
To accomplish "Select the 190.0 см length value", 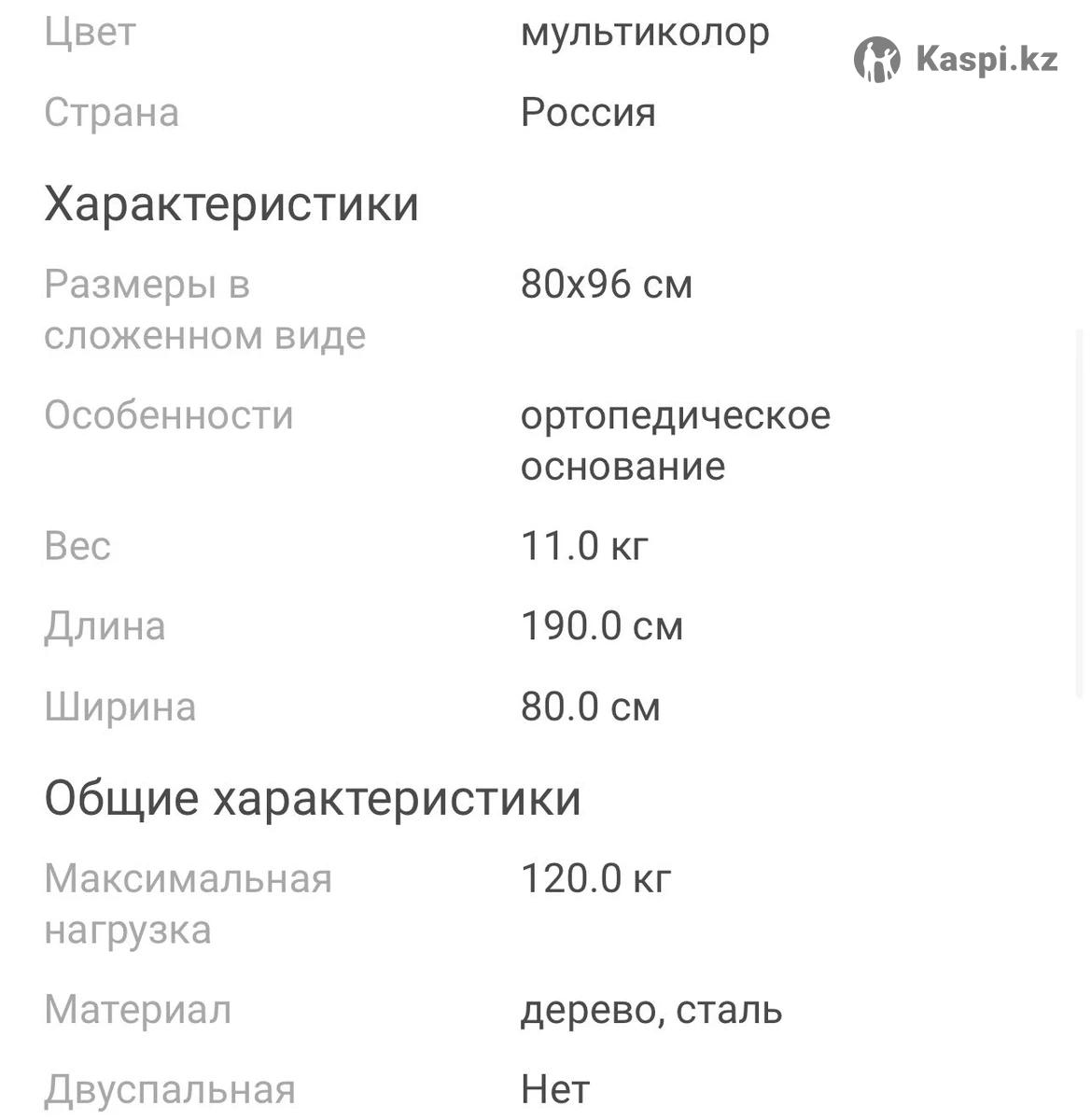I will (x=602, y=626).
